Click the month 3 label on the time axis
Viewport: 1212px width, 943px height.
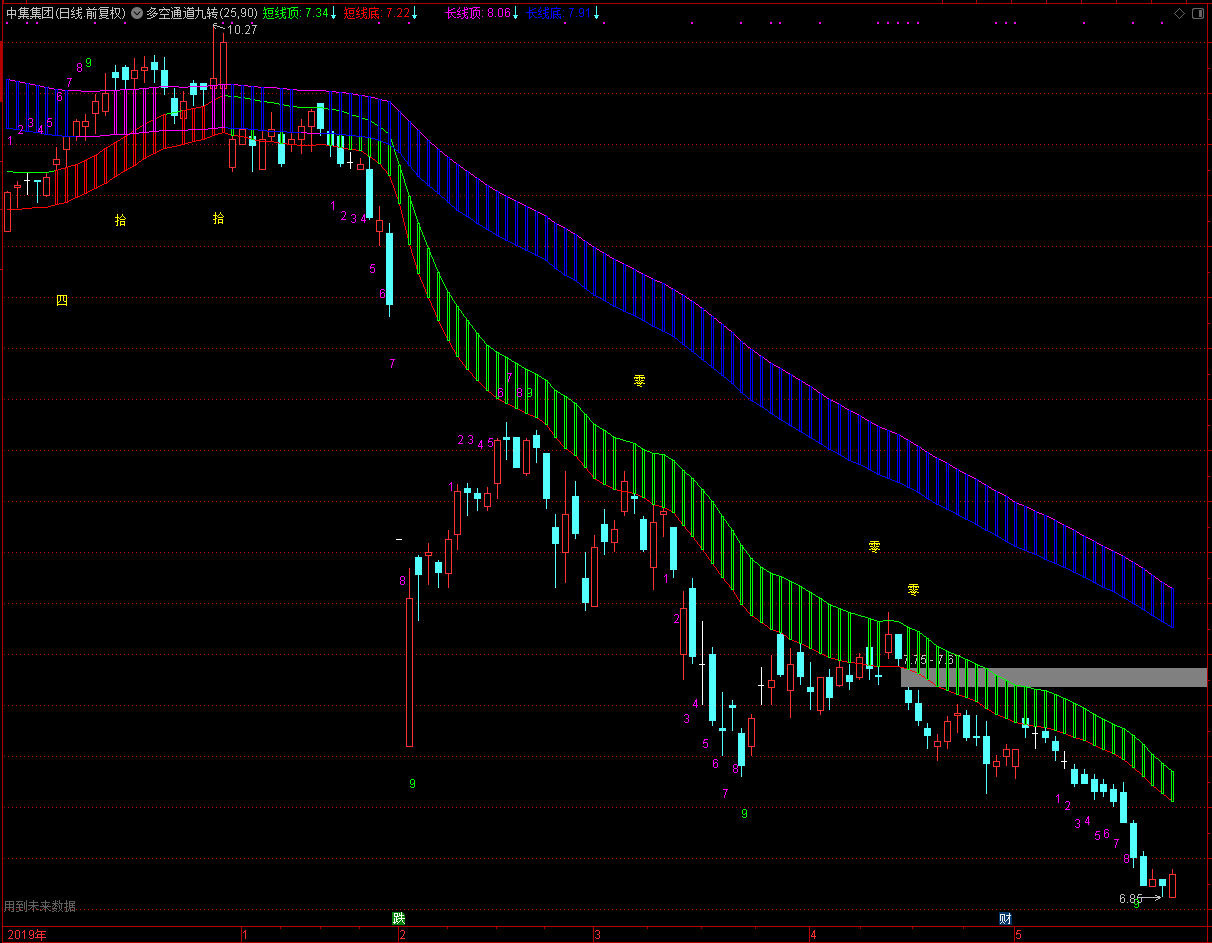click(597, 935)
